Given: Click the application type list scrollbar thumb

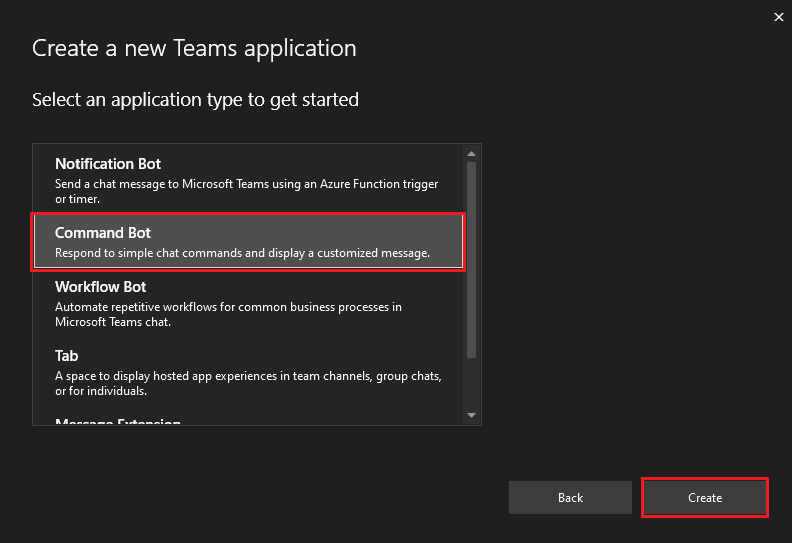Looking at the screenshot, I should pos(472,260).
